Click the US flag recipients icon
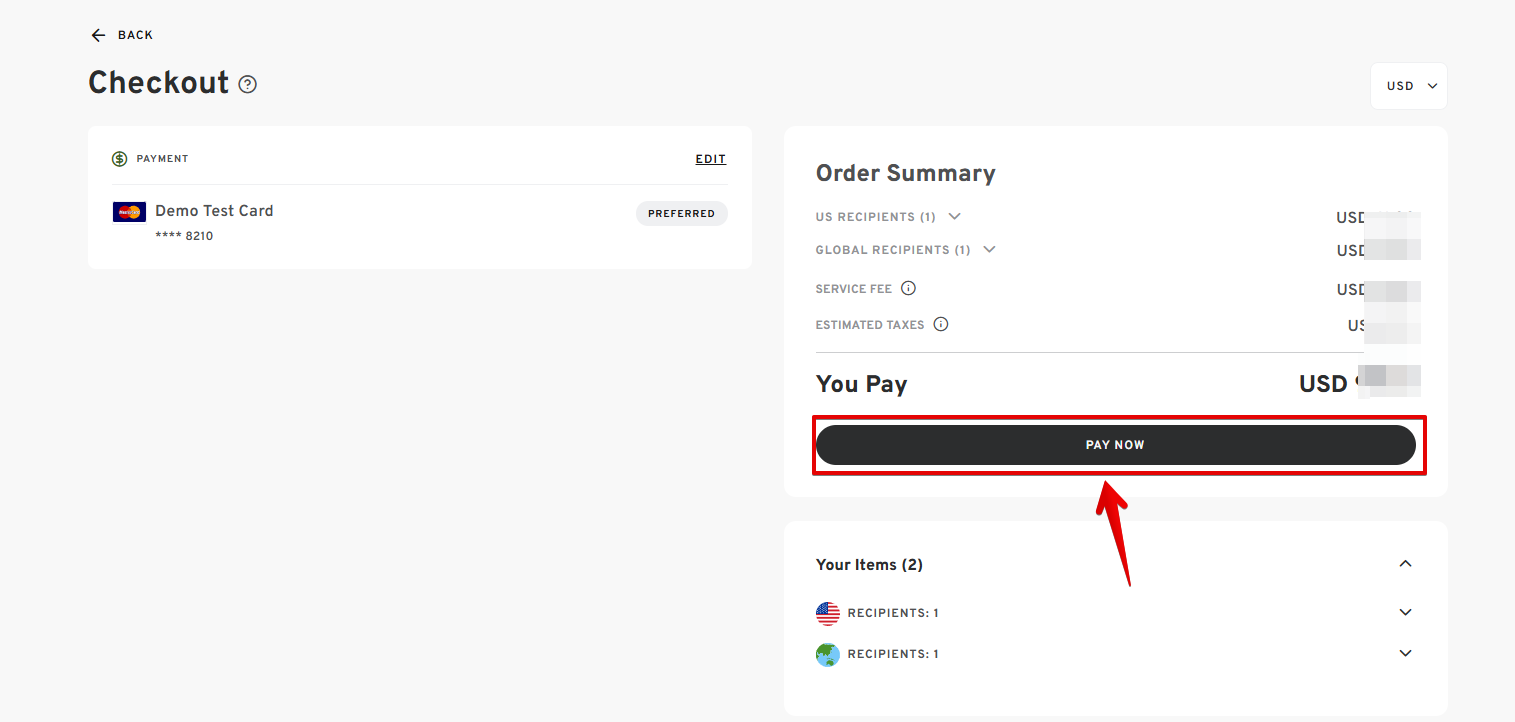Screen dimensions: 1515x722 pyautogui.click(x=828, y=613)
